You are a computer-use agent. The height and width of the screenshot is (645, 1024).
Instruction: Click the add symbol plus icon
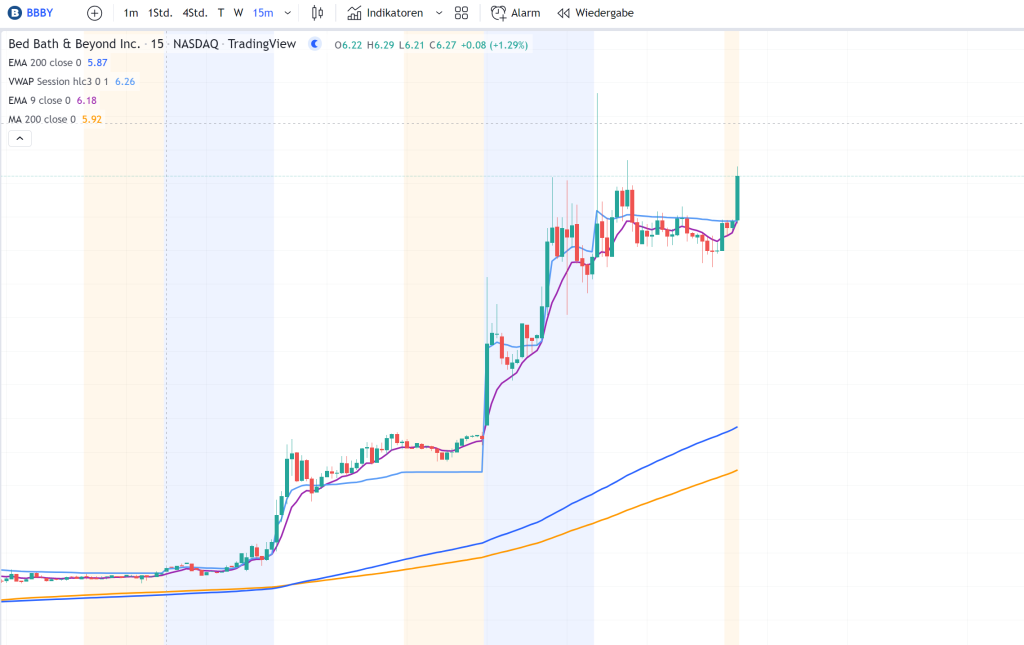(94, 13)
